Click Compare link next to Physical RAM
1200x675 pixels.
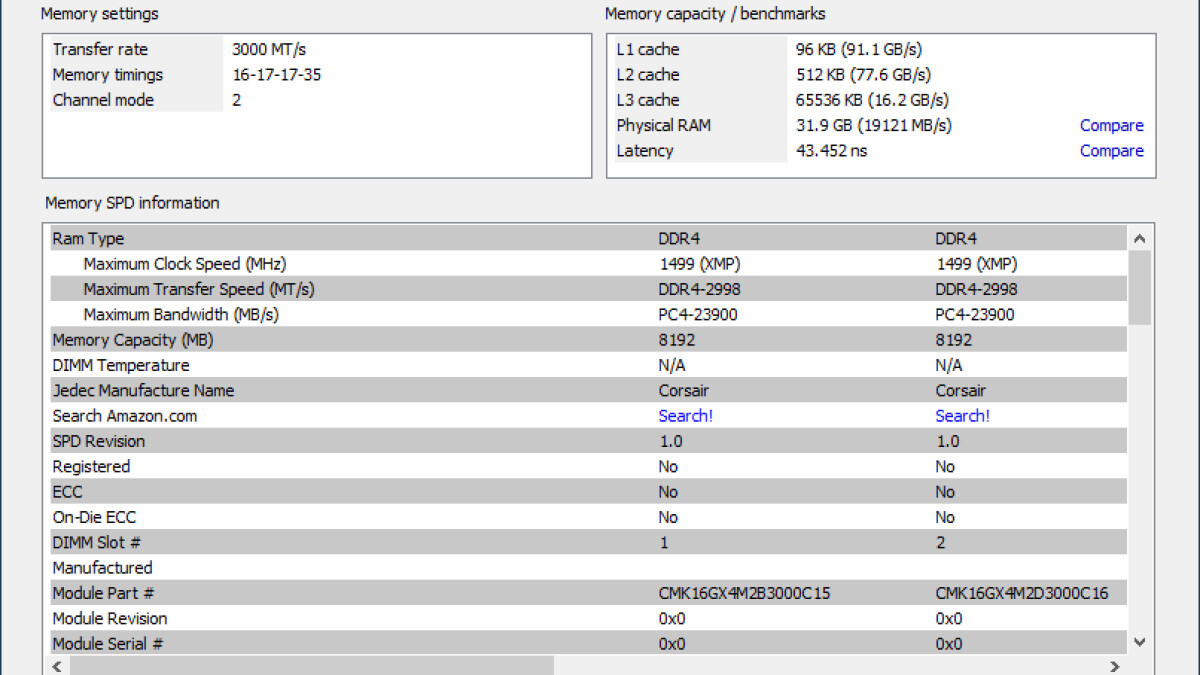[1111, 126]
